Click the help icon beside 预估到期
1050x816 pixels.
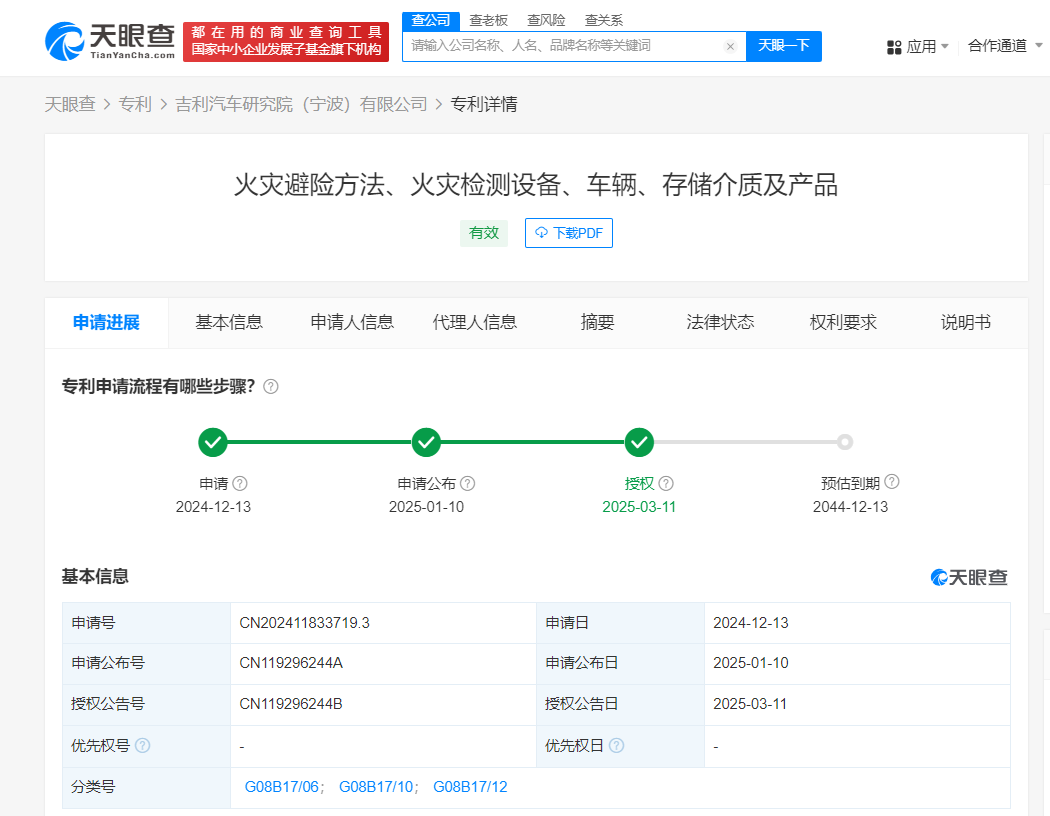coord(892,482)
